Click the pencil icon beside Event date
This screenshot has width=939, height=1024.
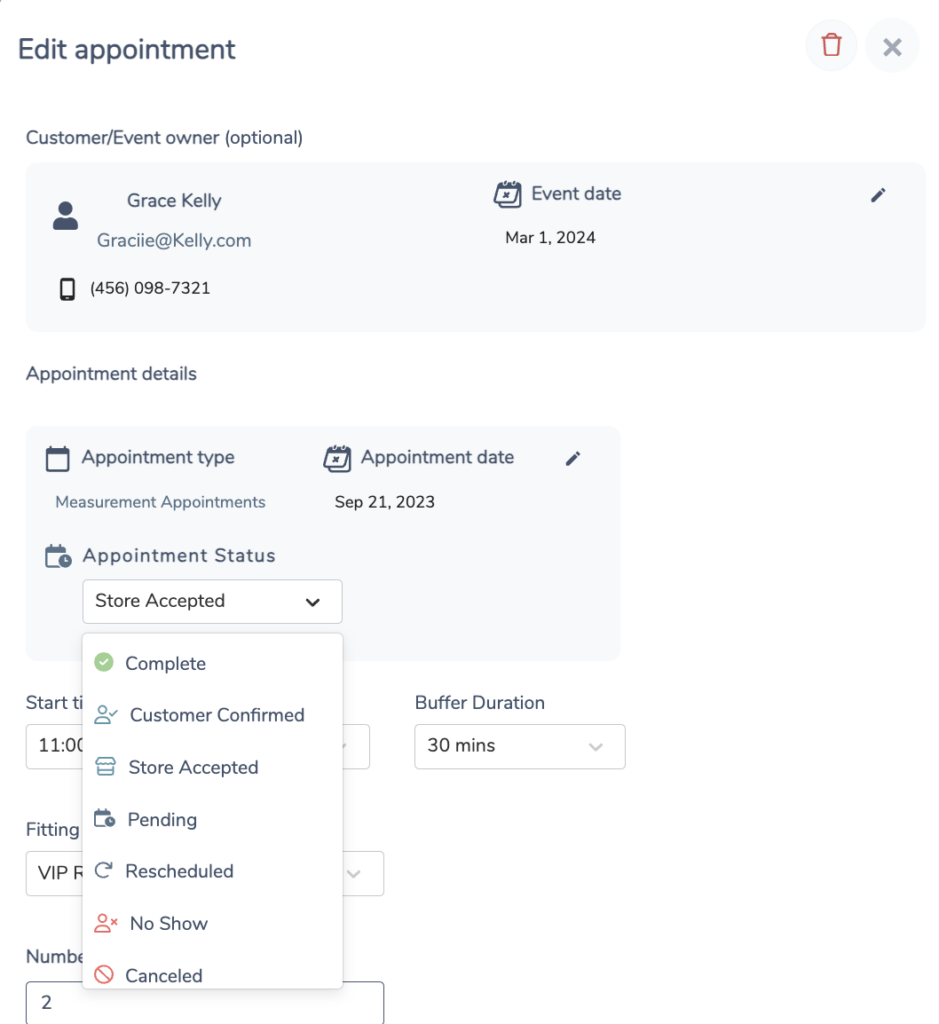point(878,195)
